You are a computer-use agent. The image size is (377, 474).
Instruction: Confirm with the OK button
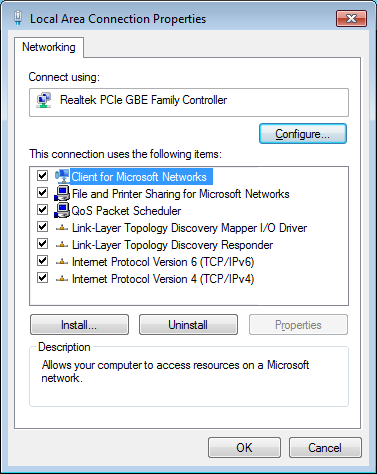point(244,448)
